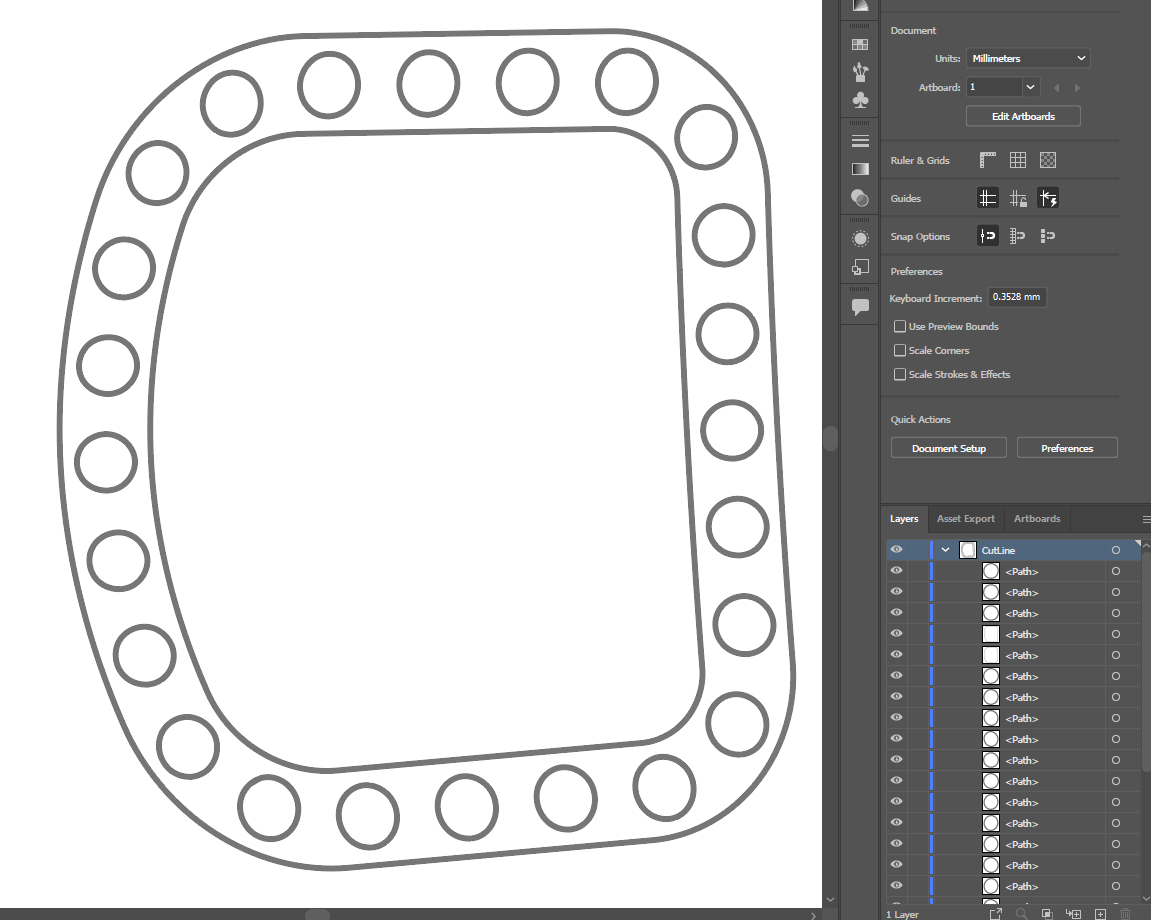Hide the CutLine layer via eye icon
The image size is (1151, 920).
pos(896,550)
